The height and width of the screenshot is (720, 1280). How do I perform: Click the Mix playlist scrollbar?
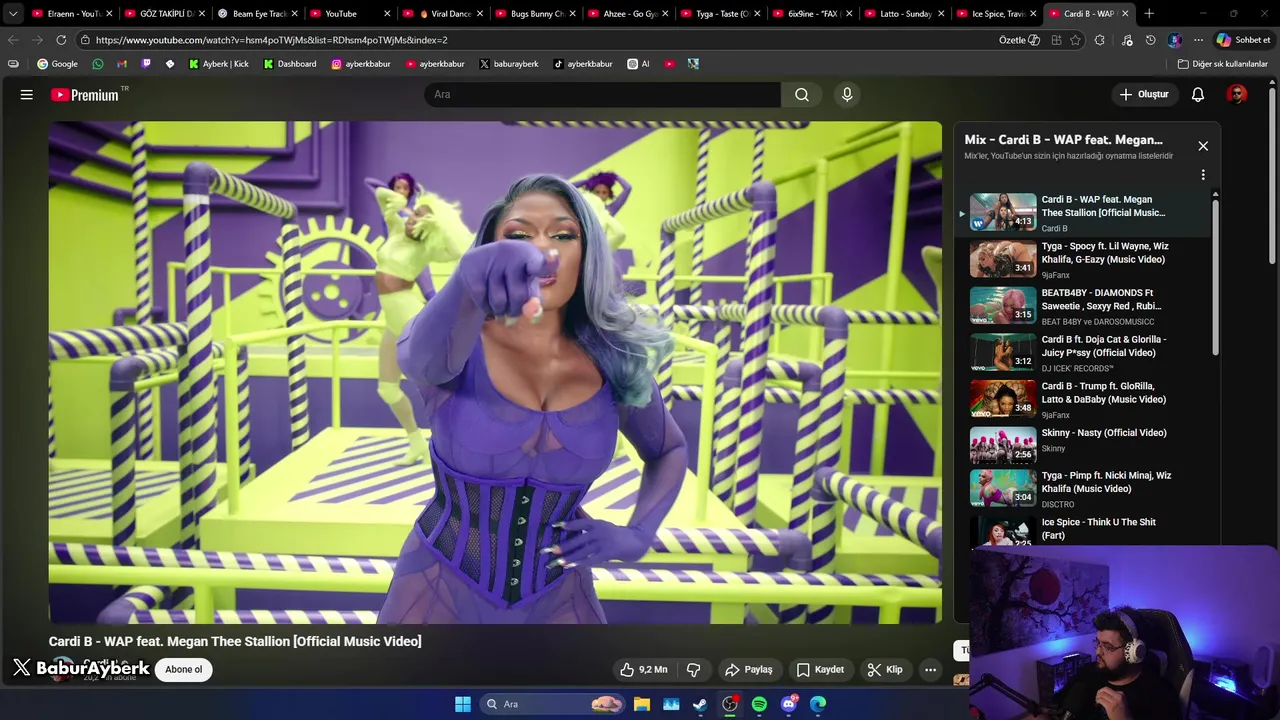(x=1216, y=275)
